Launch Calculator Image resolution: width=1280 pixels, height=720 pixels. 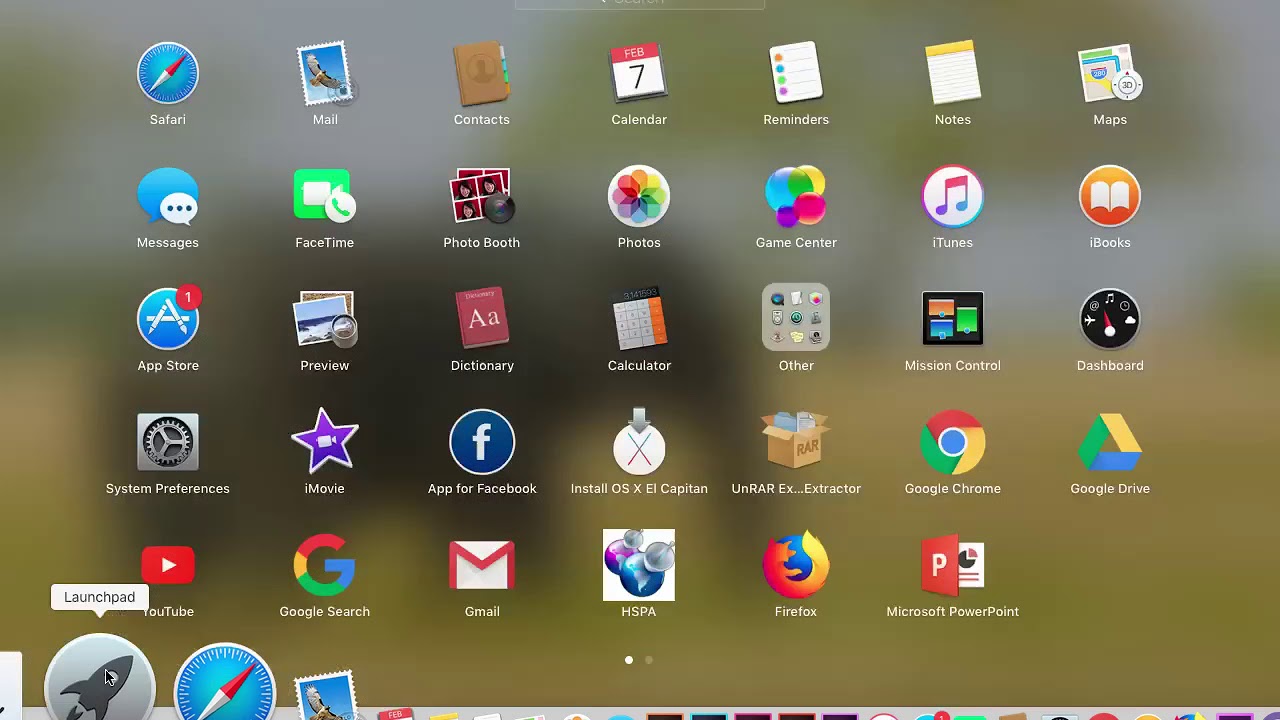click(639, 320)
